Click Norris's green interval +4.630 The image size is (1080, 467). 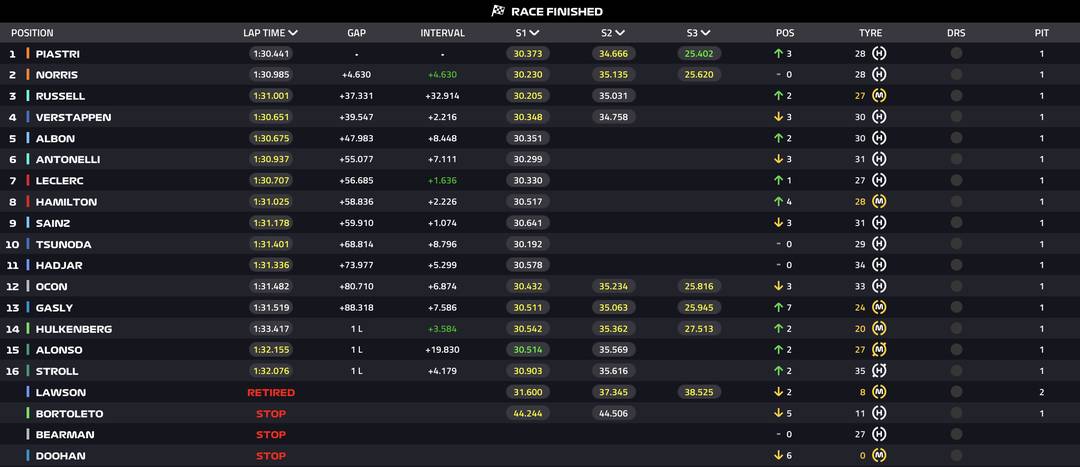[x=442, y=74]
